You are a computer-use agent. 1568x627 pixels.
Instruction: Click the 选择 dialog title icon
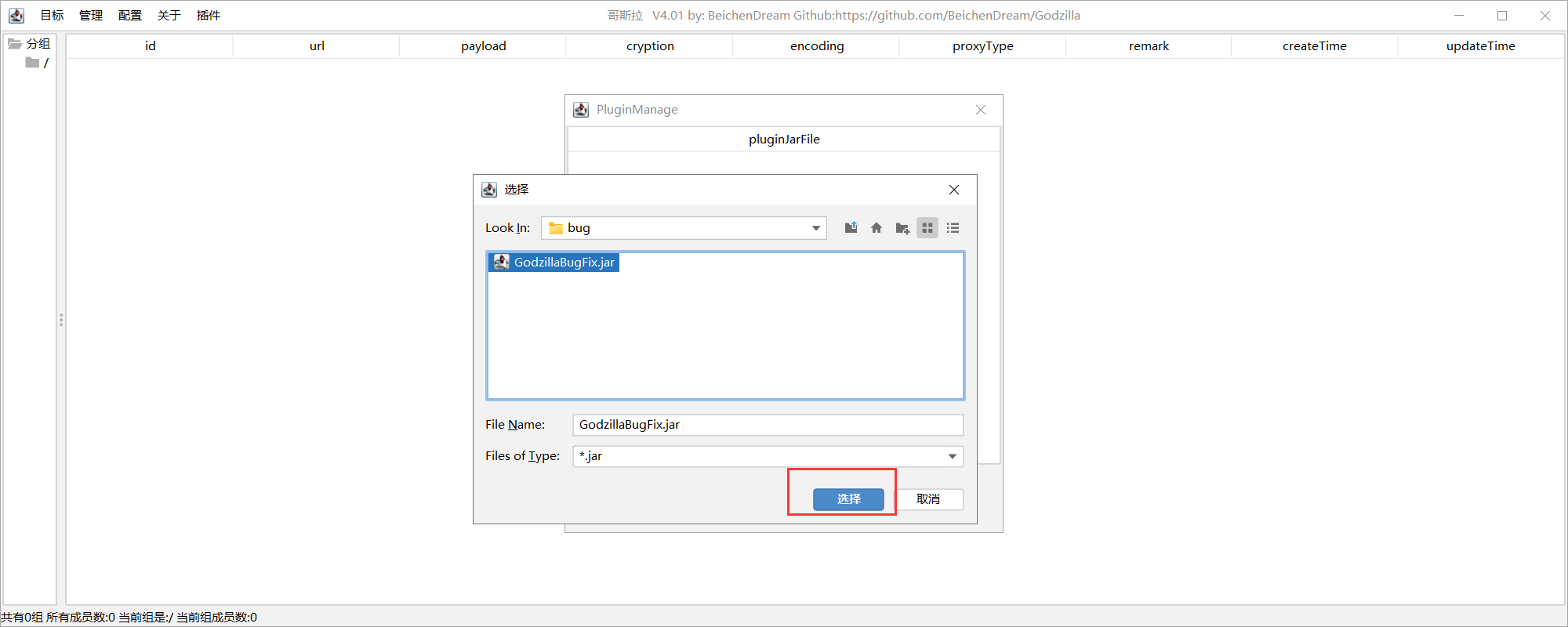pos(489,190)
